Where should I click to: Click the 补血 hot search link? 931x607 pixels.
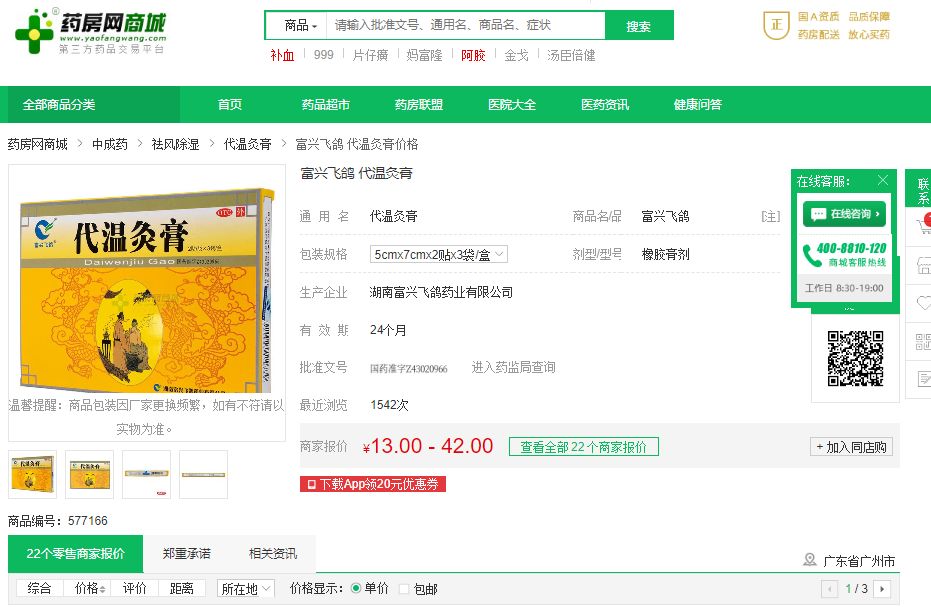[x=282, y=55]
